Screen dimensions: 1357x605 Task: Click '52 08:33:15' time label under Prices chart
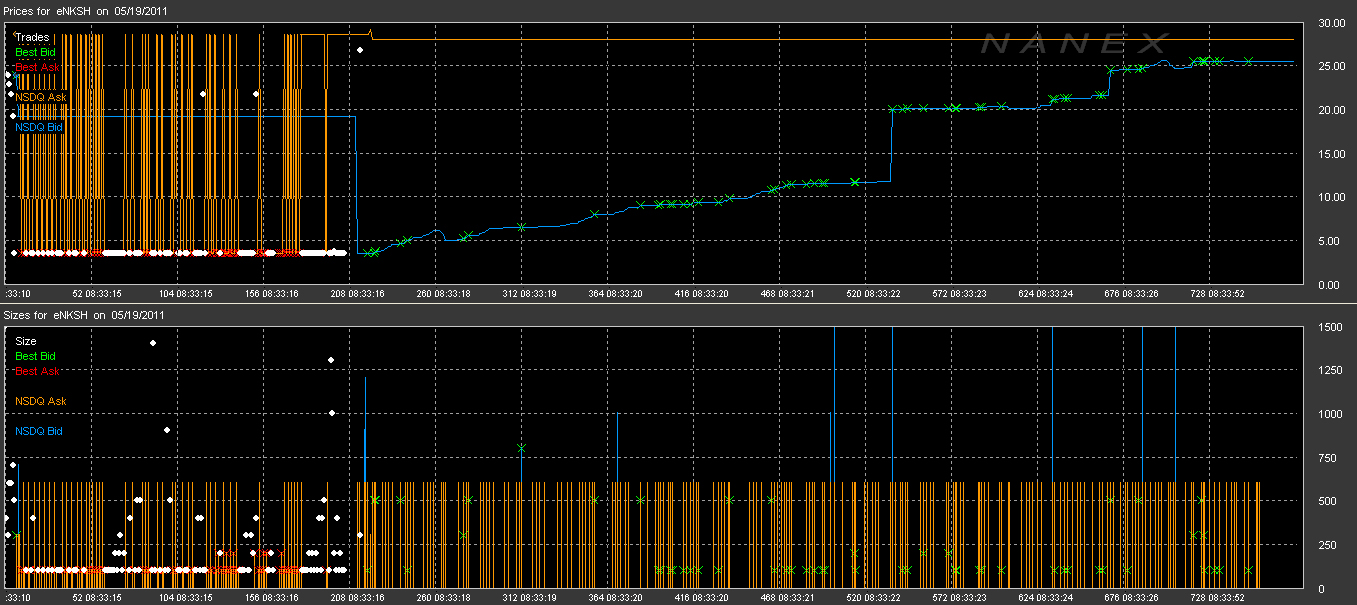(97, 294)
